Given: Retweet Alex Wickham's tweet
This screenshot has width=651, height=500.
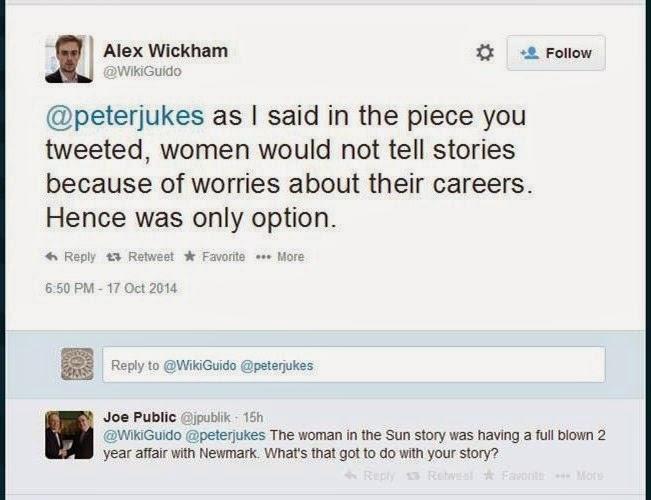Looking at the screenshot, I should pos(146,257).
